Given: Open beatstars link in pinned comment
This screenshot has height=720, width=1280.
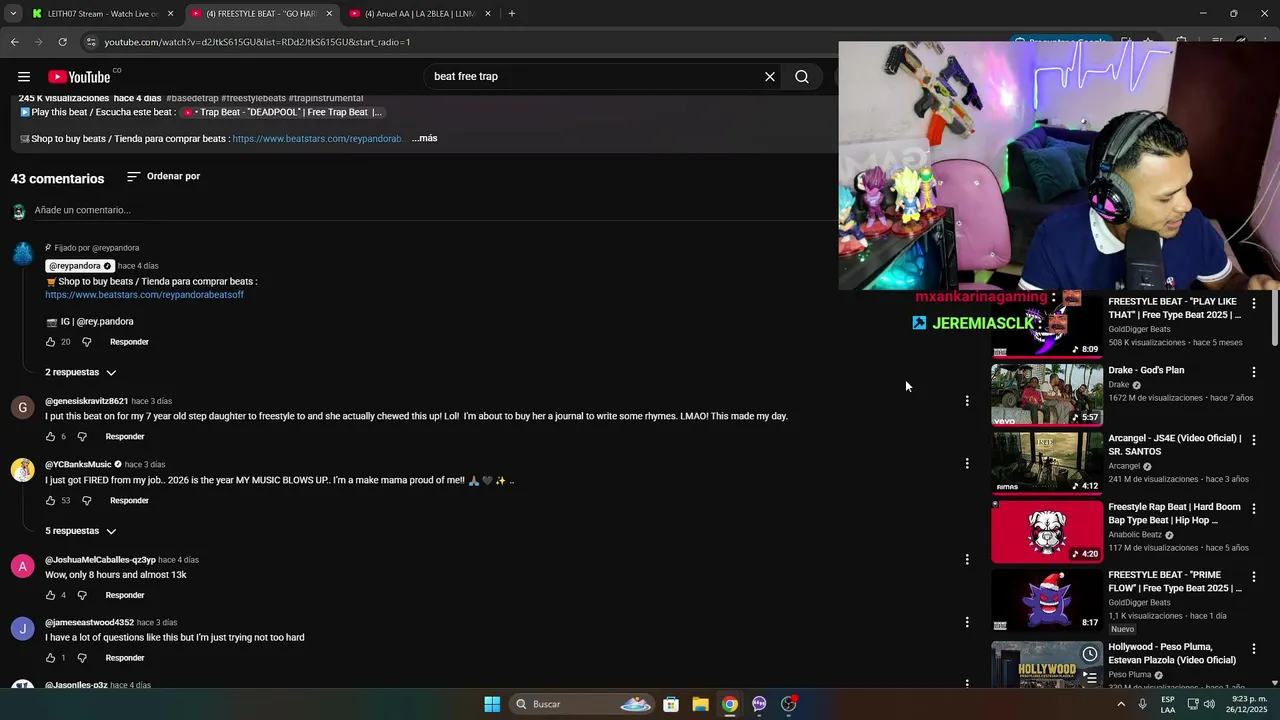Looking at the screenshot, I should click(x=145, y=295).
